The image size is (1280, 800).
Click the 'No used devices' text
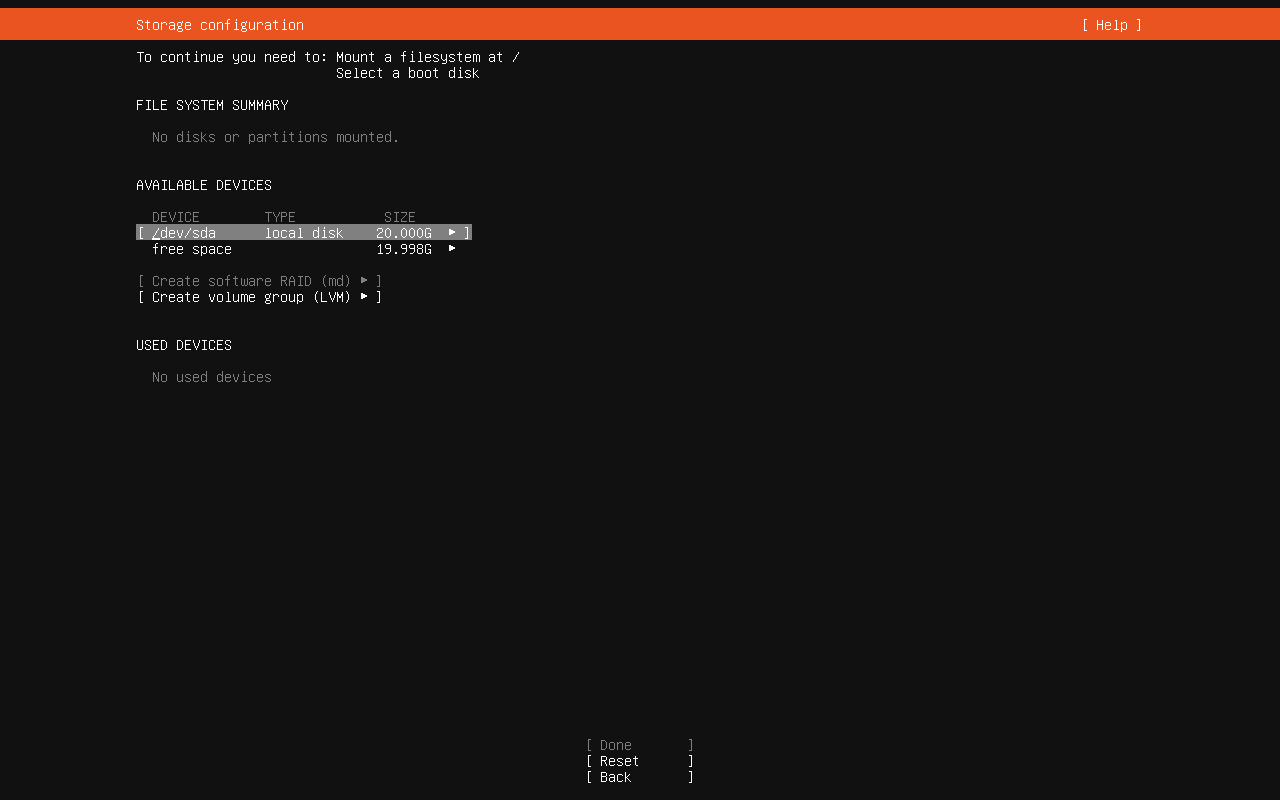point(212,377)
